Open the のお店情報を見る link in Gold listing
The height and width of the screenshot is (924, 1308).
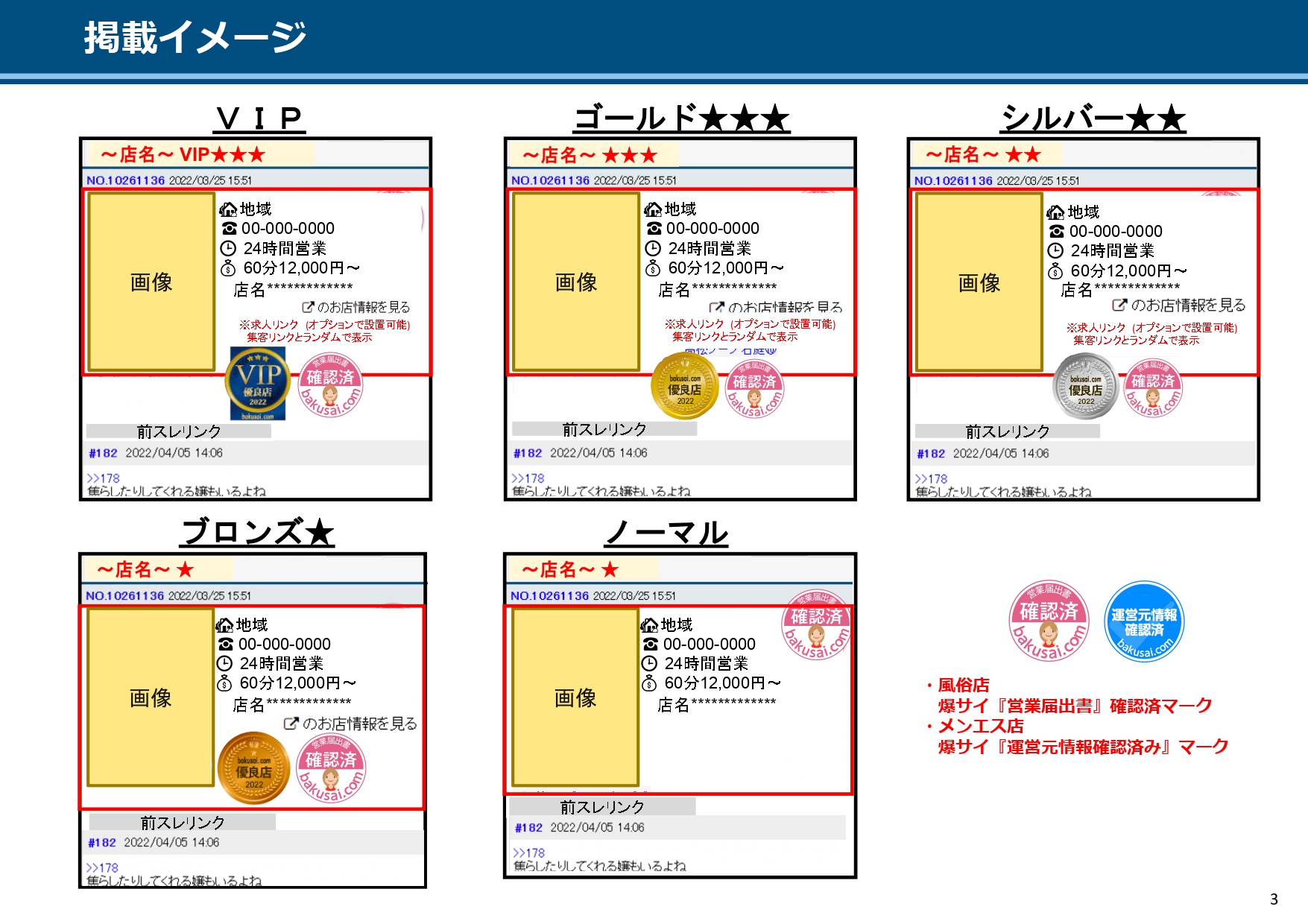click(779, 306)
